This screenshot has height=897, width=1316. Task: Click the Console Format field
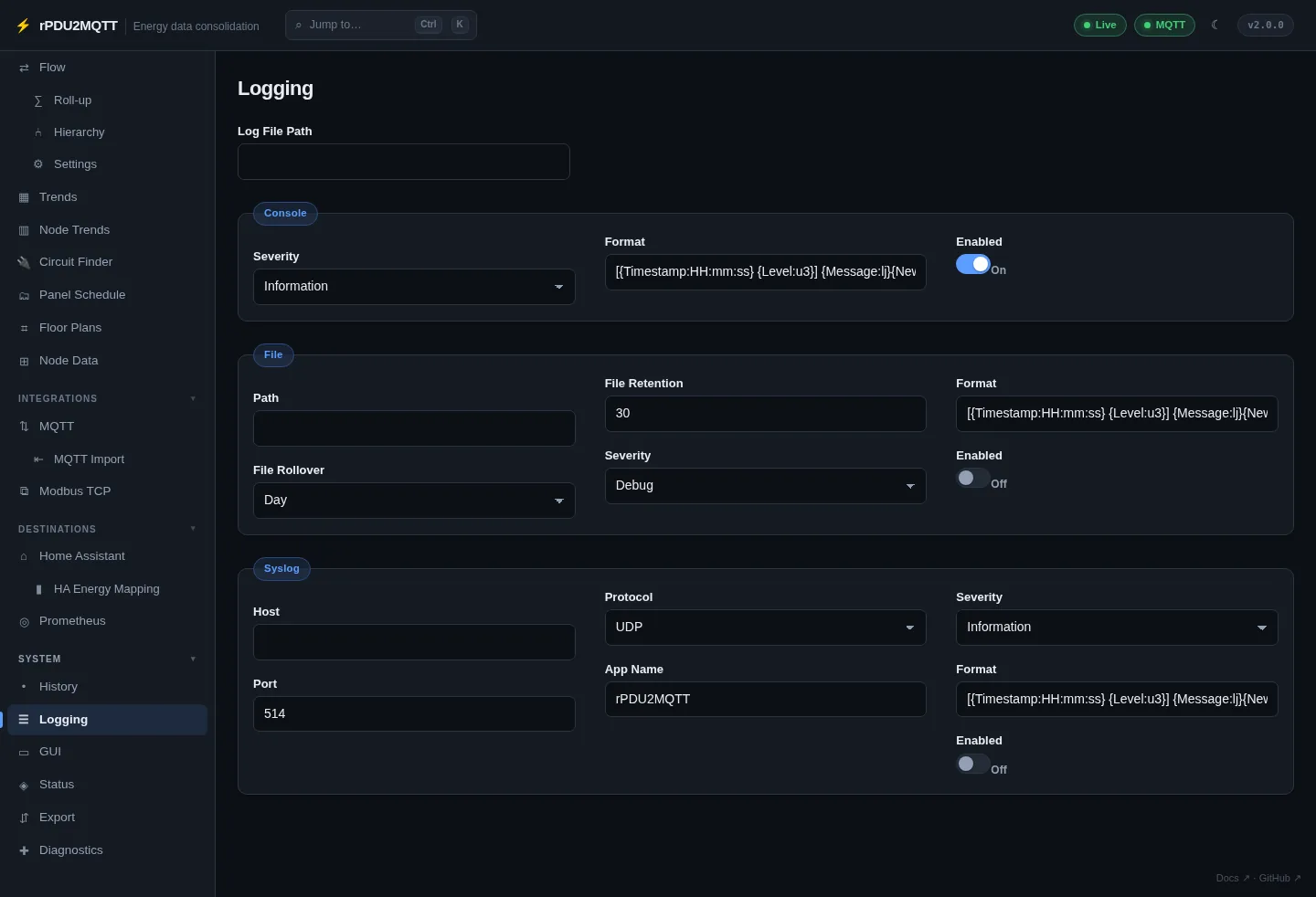(x=765, y=272)
